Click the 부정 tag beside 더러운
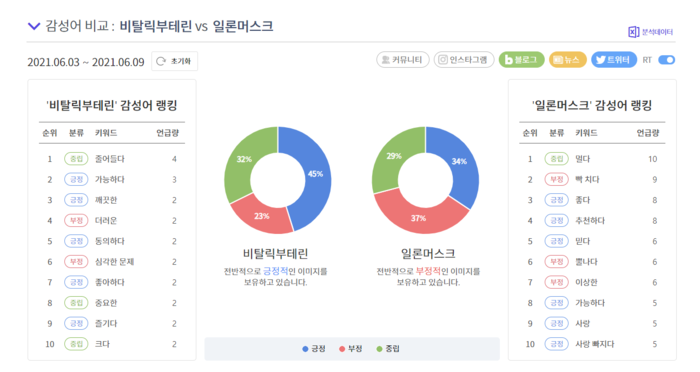Viewport: 700px width, 372px height. [76, 221]
